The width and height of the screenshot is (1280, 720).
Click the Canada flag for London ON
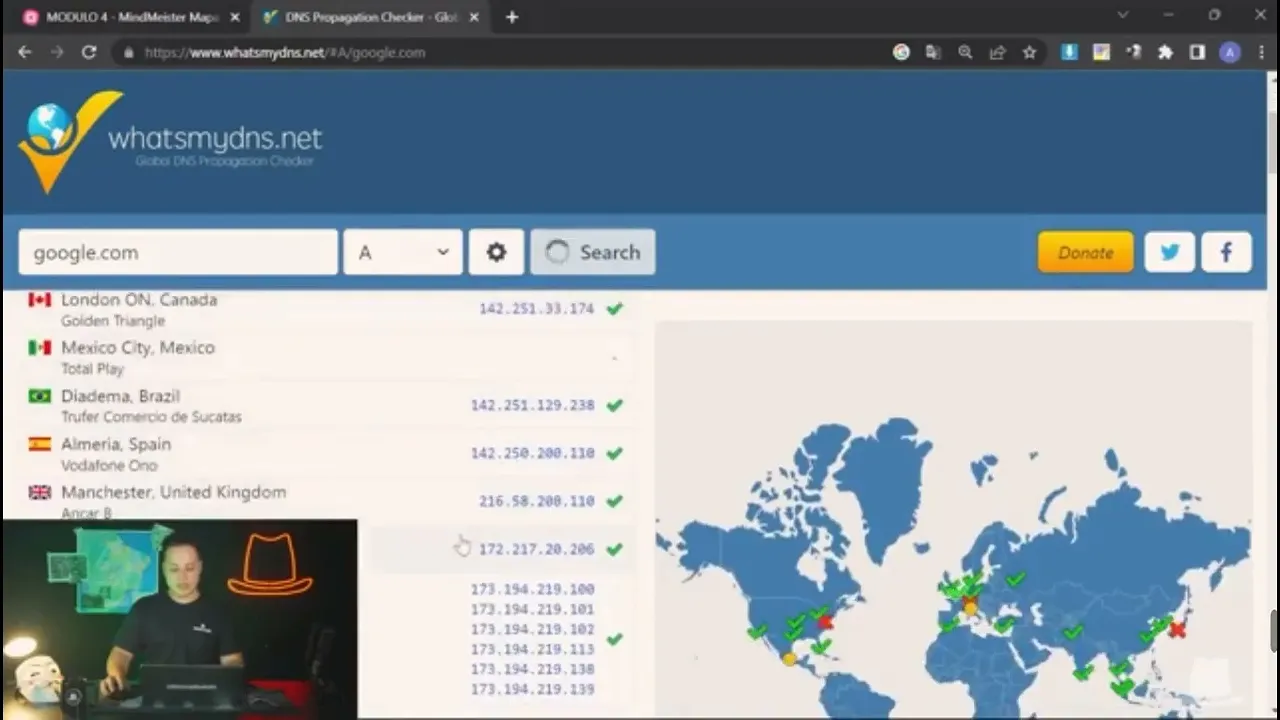click(39, 300)
